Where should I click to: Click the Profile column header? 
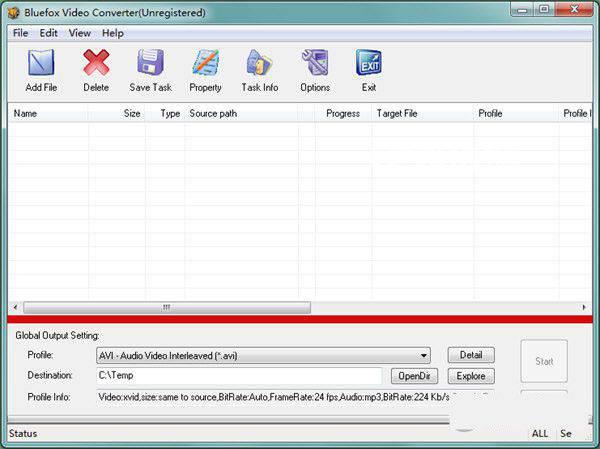(x=517, y=114)
